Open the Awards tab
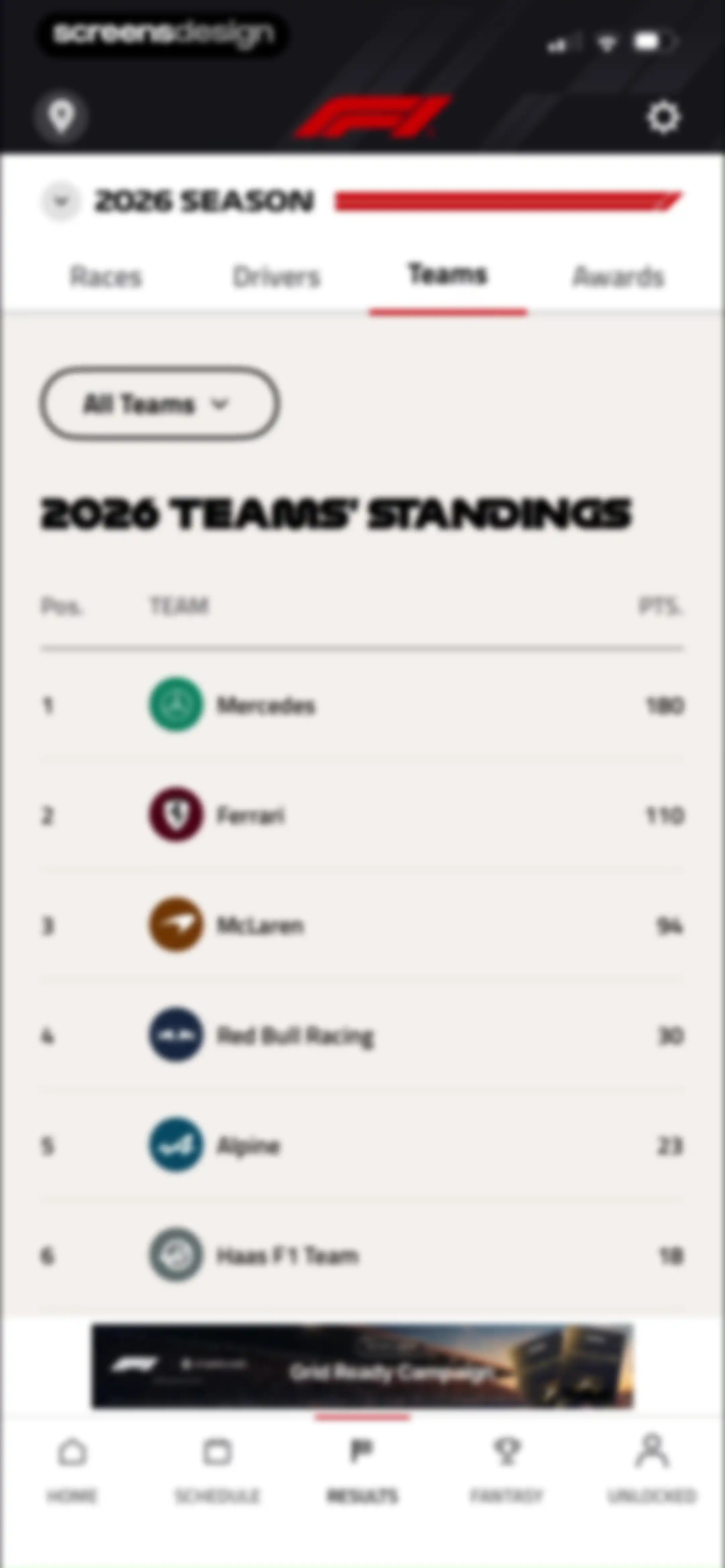This screenshot has width=725, height=1568. 618,277
